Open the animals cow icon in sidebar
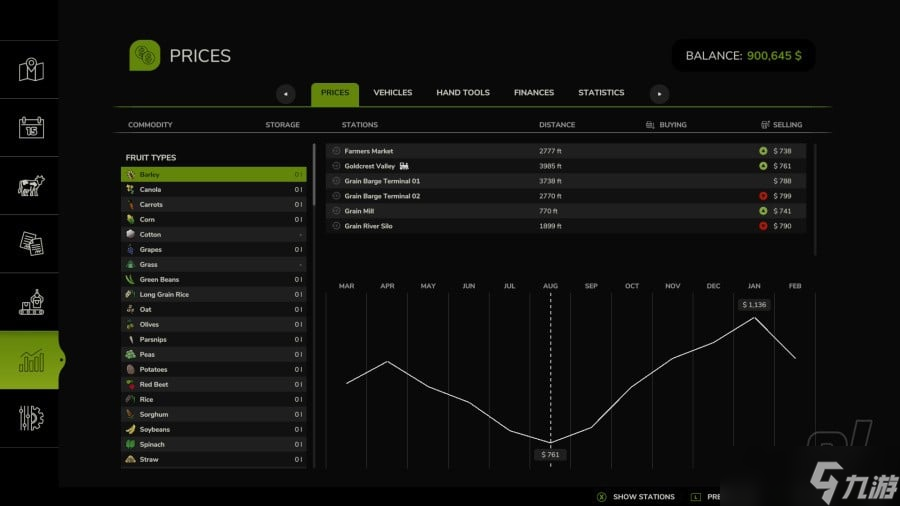 (31, 186)
